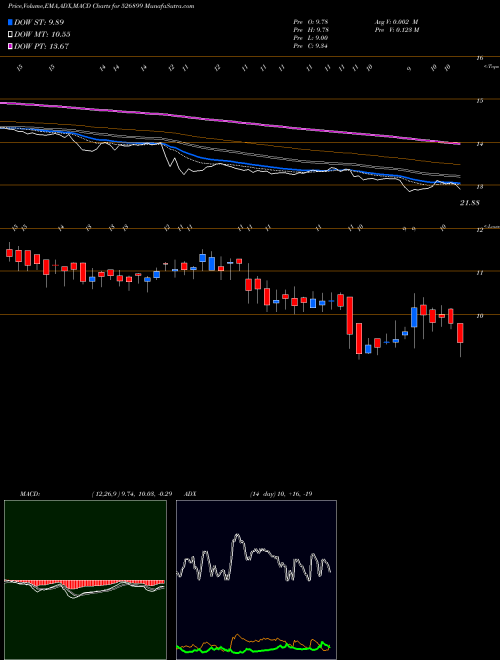The image size is (500, 660).
Task: Click the 21.88 value below the EMA lines
Action: tap(470, 203)
